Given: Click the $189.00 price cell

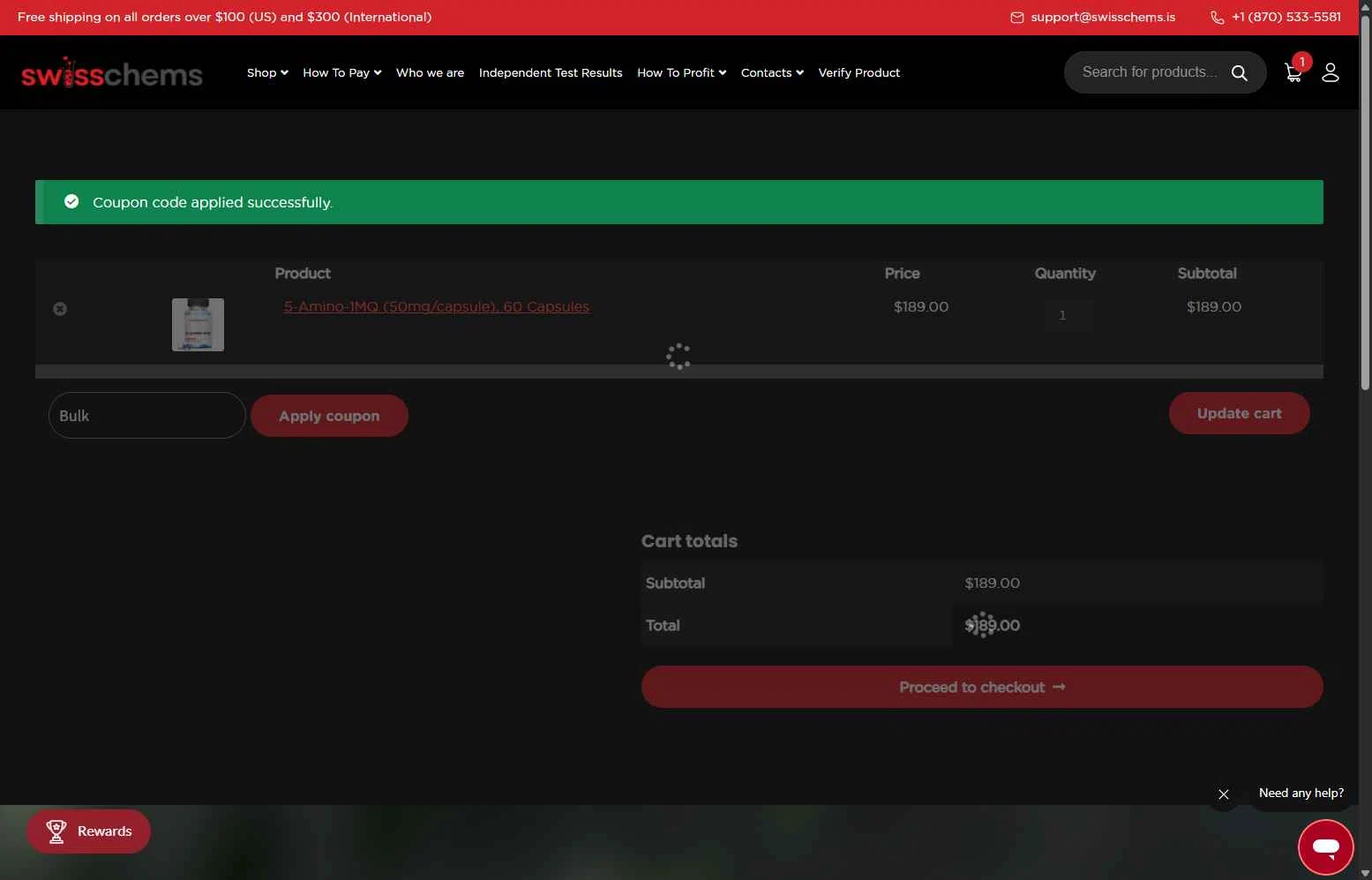Looking at the screenshot, I should pyautogui.click(x=921, y=307).
